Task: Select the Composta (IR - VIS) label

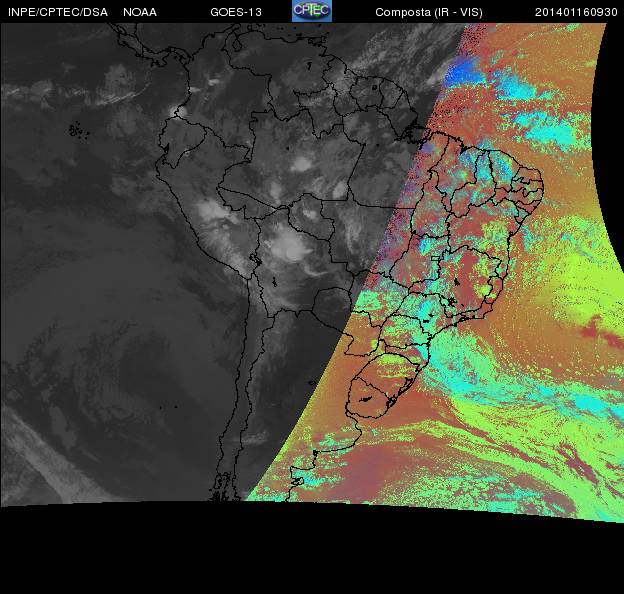Action: pos(429,13)
